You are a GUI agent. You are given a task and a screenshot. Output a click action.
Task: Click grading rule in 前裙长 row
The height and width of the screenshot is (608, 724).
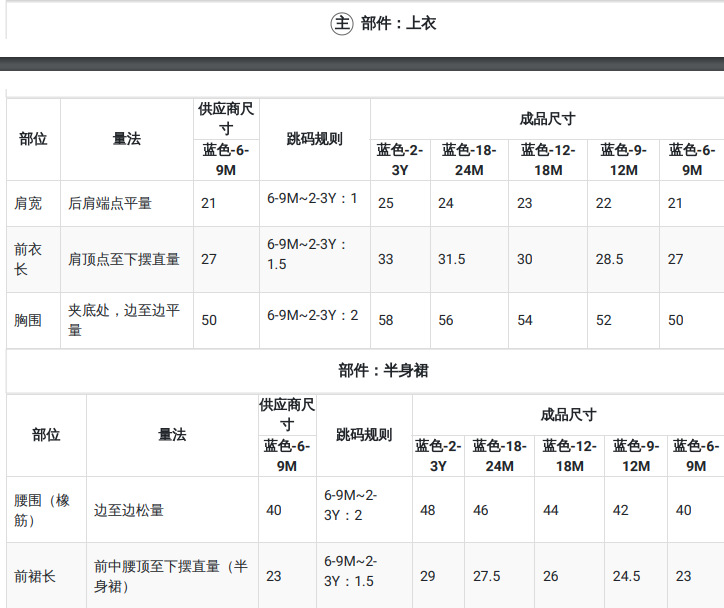(350, 571)
